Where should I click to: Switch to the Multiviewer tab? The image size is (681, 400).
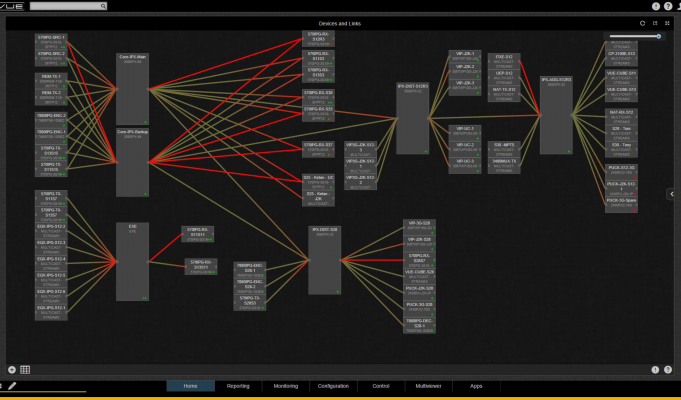tap(429, 386)
